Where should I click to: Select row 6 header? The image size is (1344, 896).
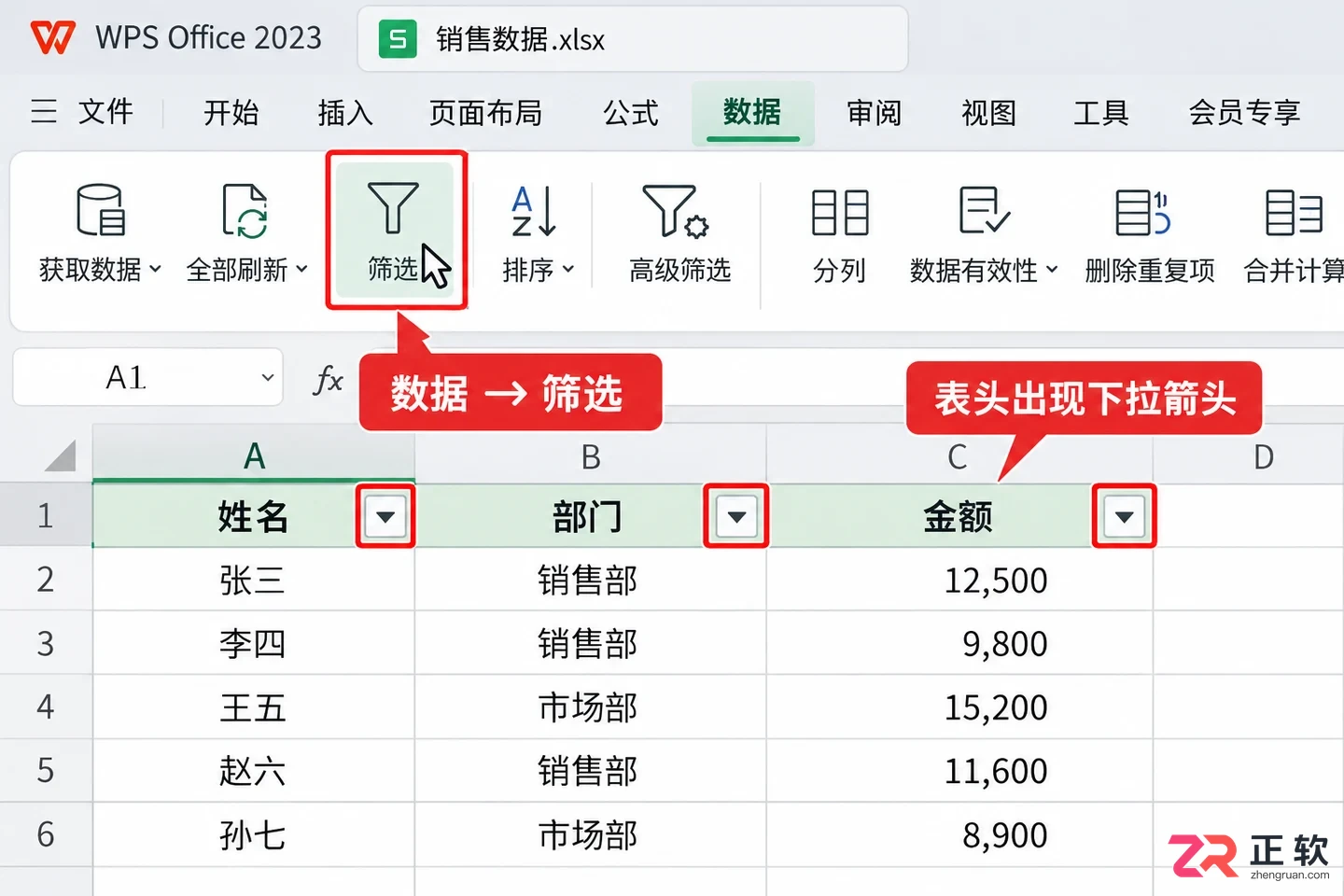coord(46,833)
